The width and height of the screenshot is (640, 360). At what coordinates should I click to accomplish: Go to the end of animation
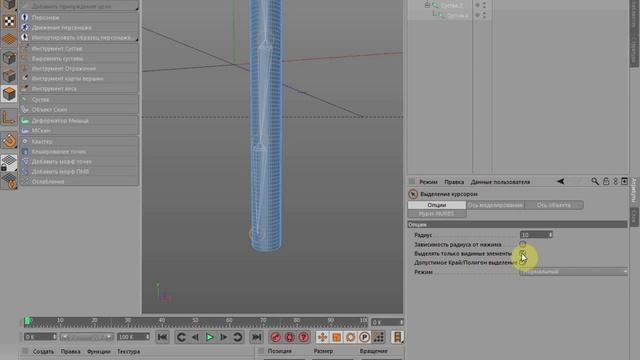tap(256, 337)
